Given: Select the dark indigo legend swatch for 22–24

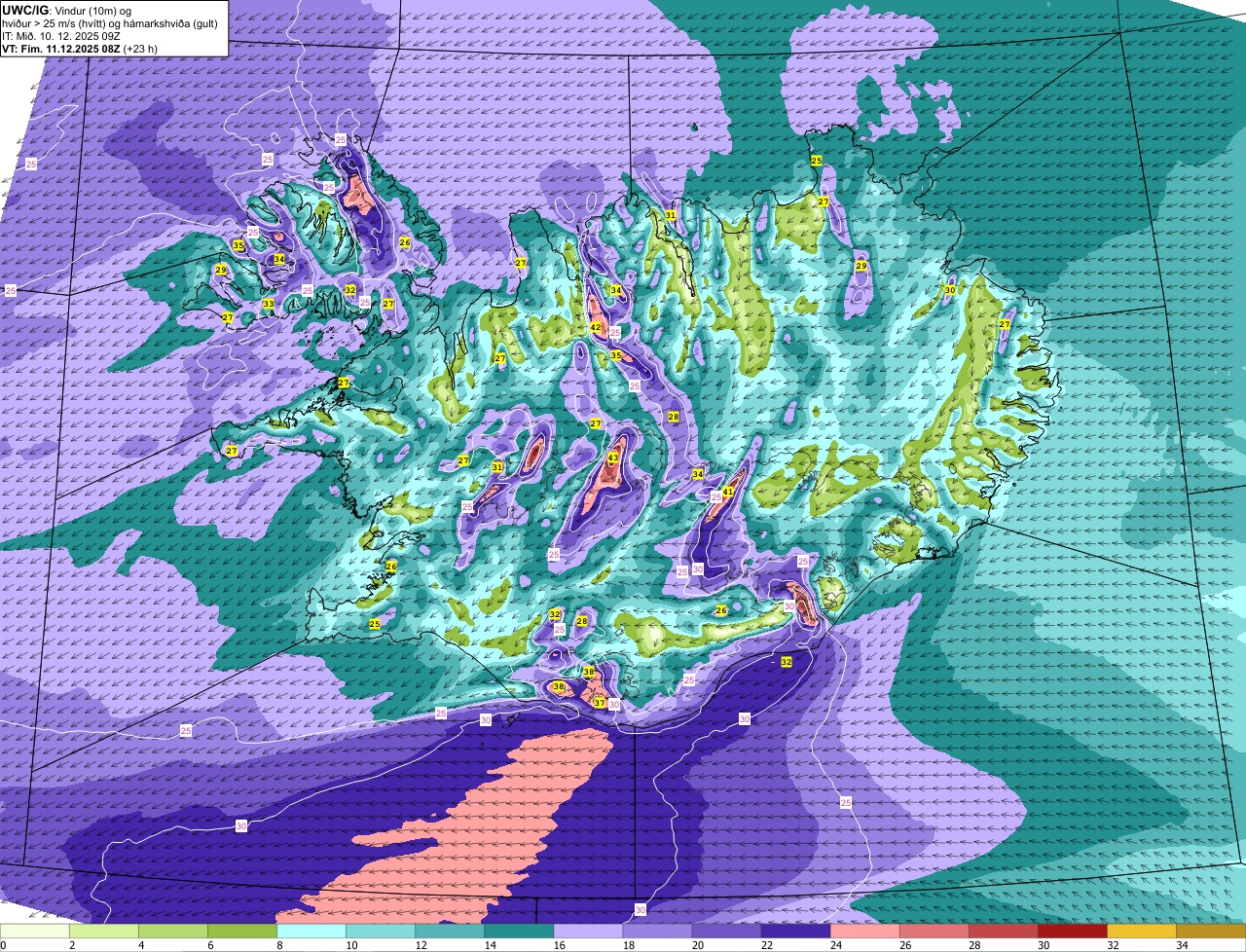Looking at the screenshot, I should click(x=795, y=932).
